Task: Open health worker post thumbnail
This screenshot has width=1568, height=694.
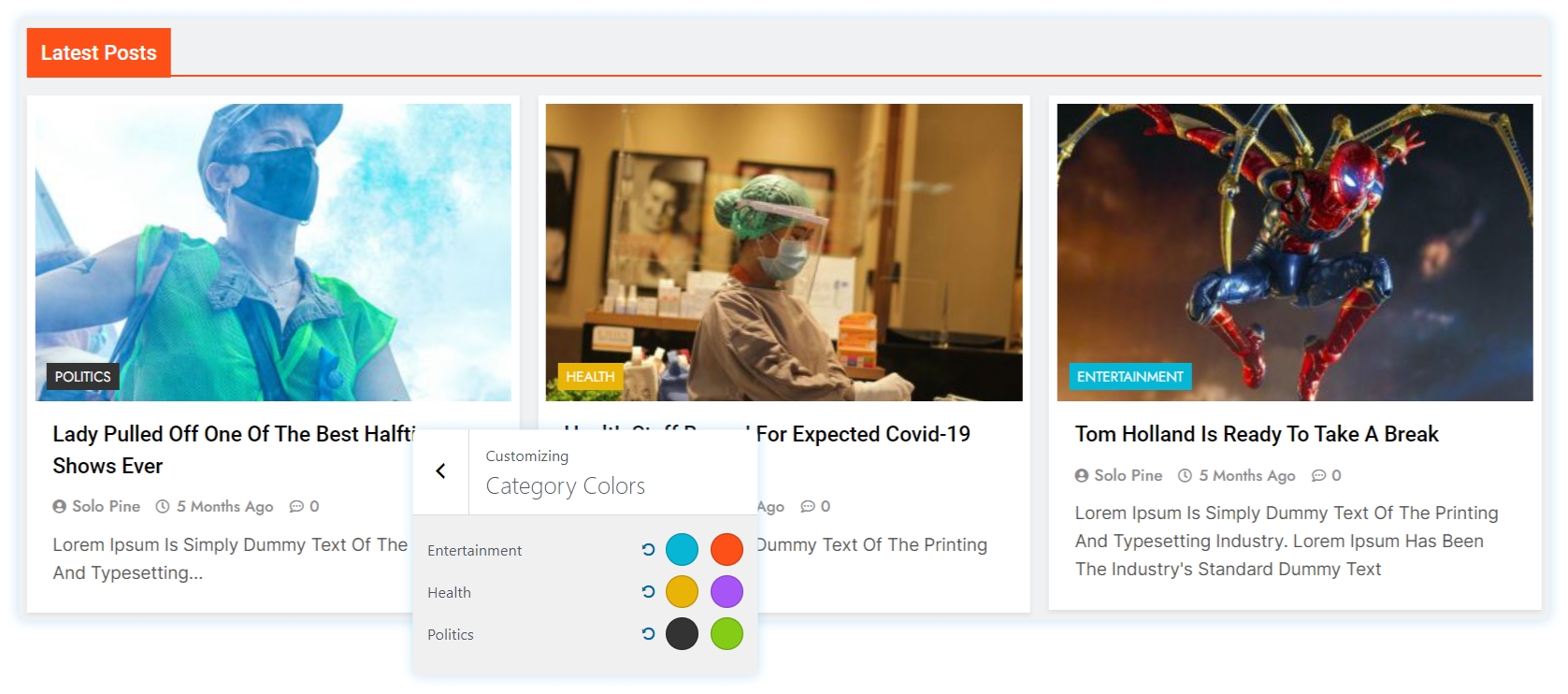Action: coord(784,253)
